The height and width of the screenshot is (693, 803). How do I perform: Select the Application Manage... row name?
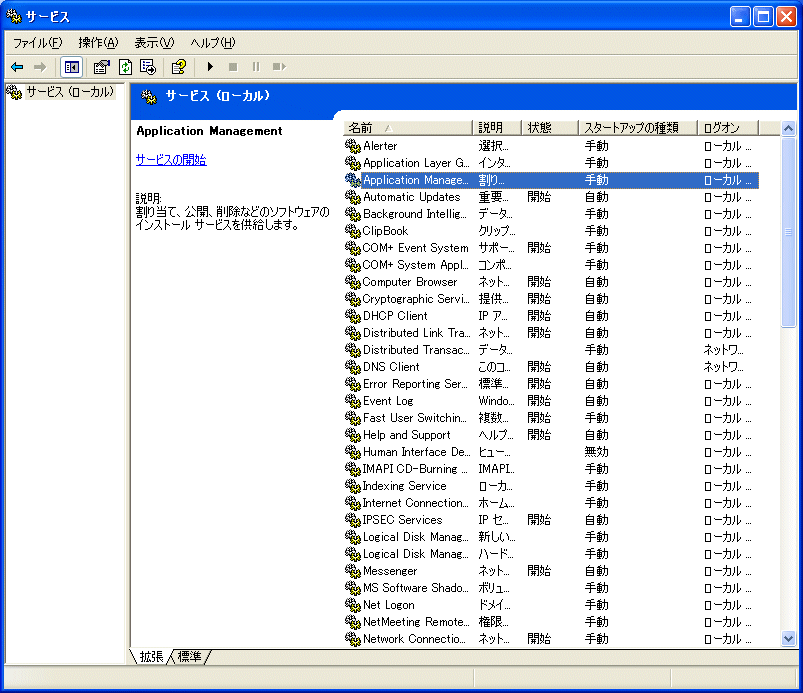tap(415, 180)
